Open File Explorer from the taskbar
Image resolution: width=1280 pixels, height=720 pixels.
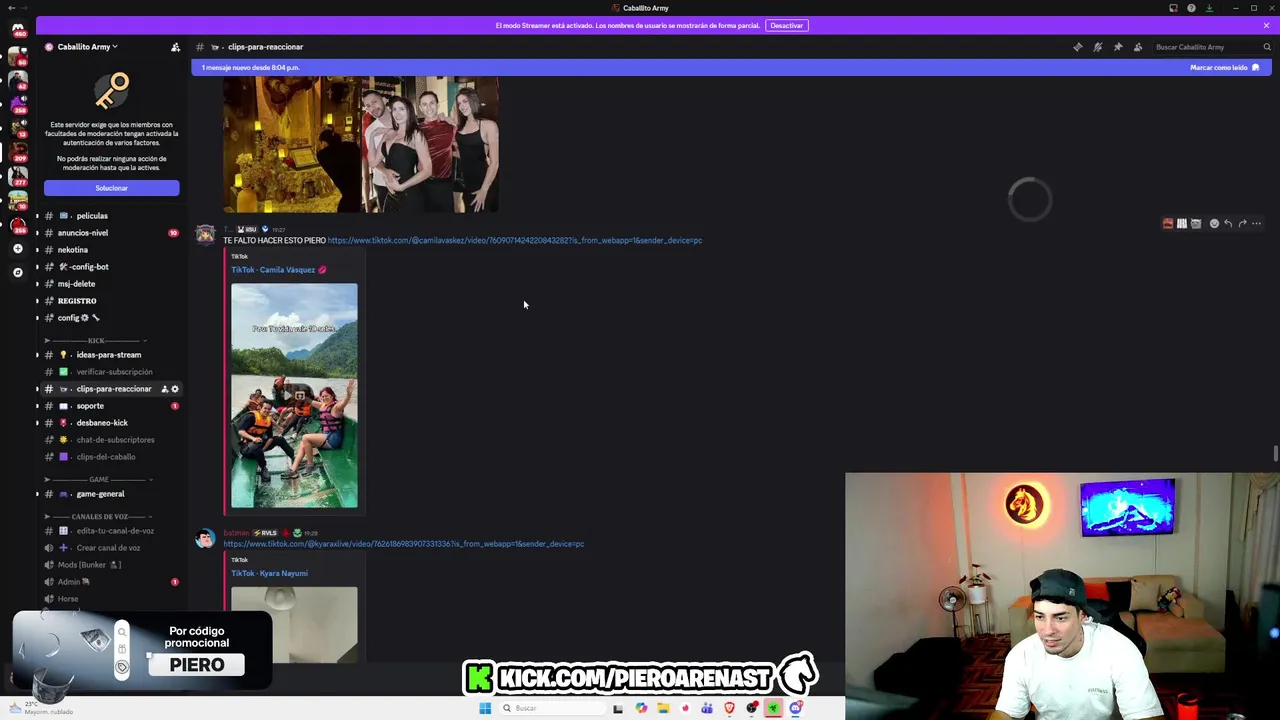tap(663, 708)
